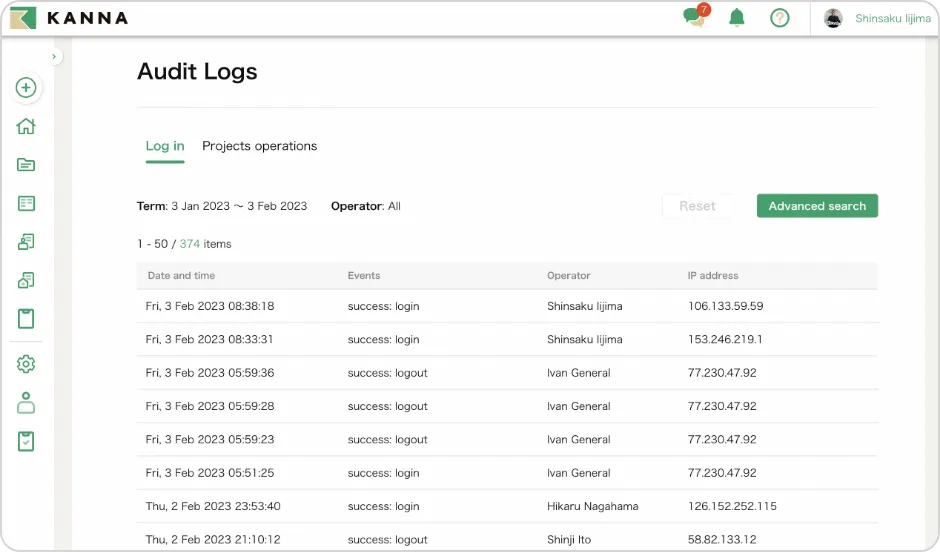Viewport: 940px width, 552px height.
Task: Click the Date and time column header
Action: point(181,275)
